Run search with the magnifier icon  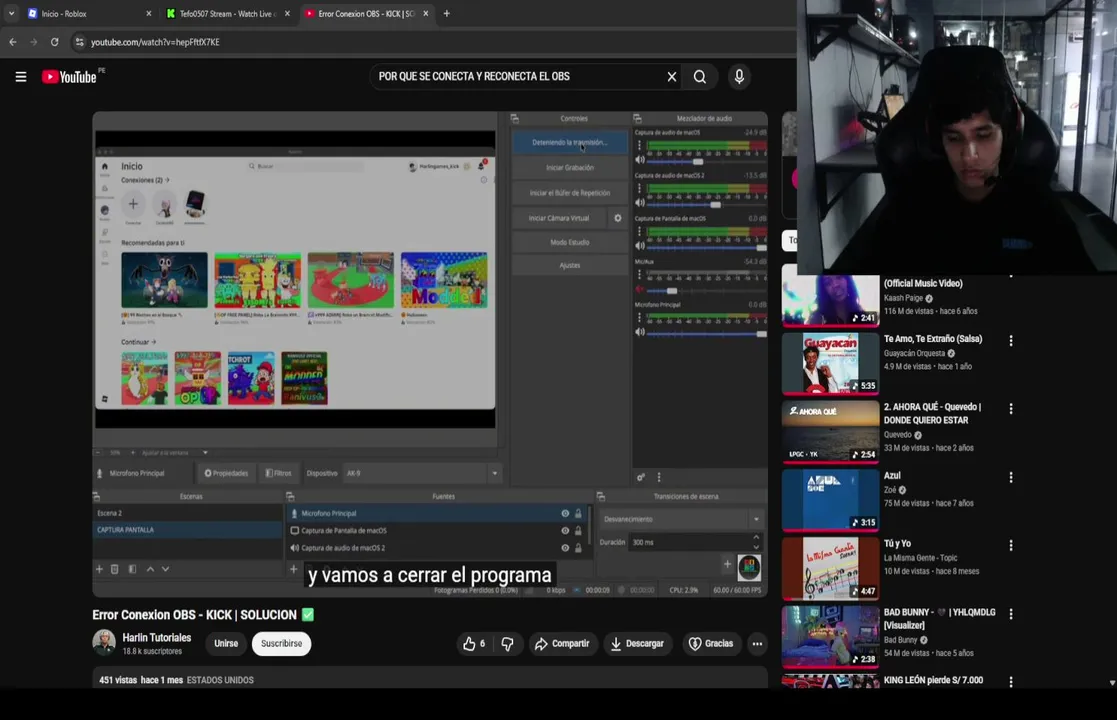[x=700, y=77]
